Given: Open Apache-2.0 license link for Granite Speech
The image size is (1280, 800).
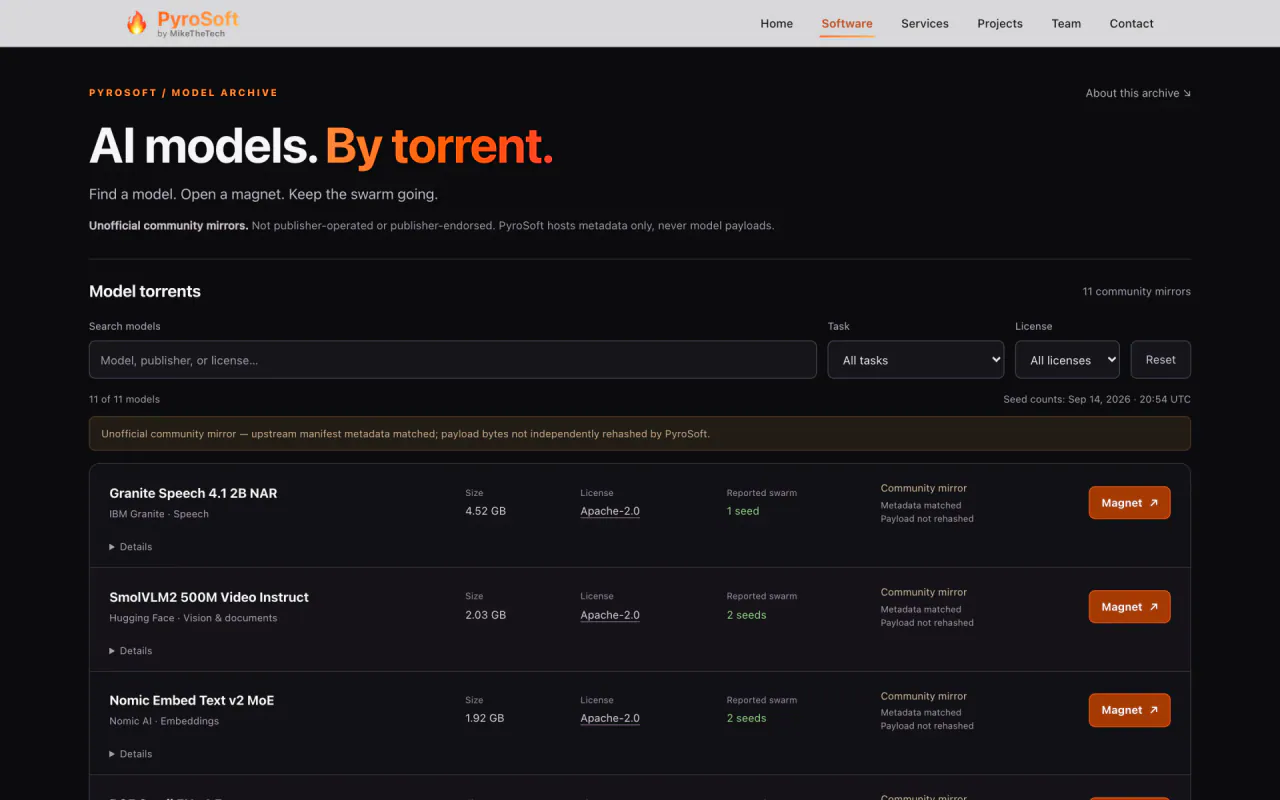Looking at the screenshot, I should tap(610, 511).
